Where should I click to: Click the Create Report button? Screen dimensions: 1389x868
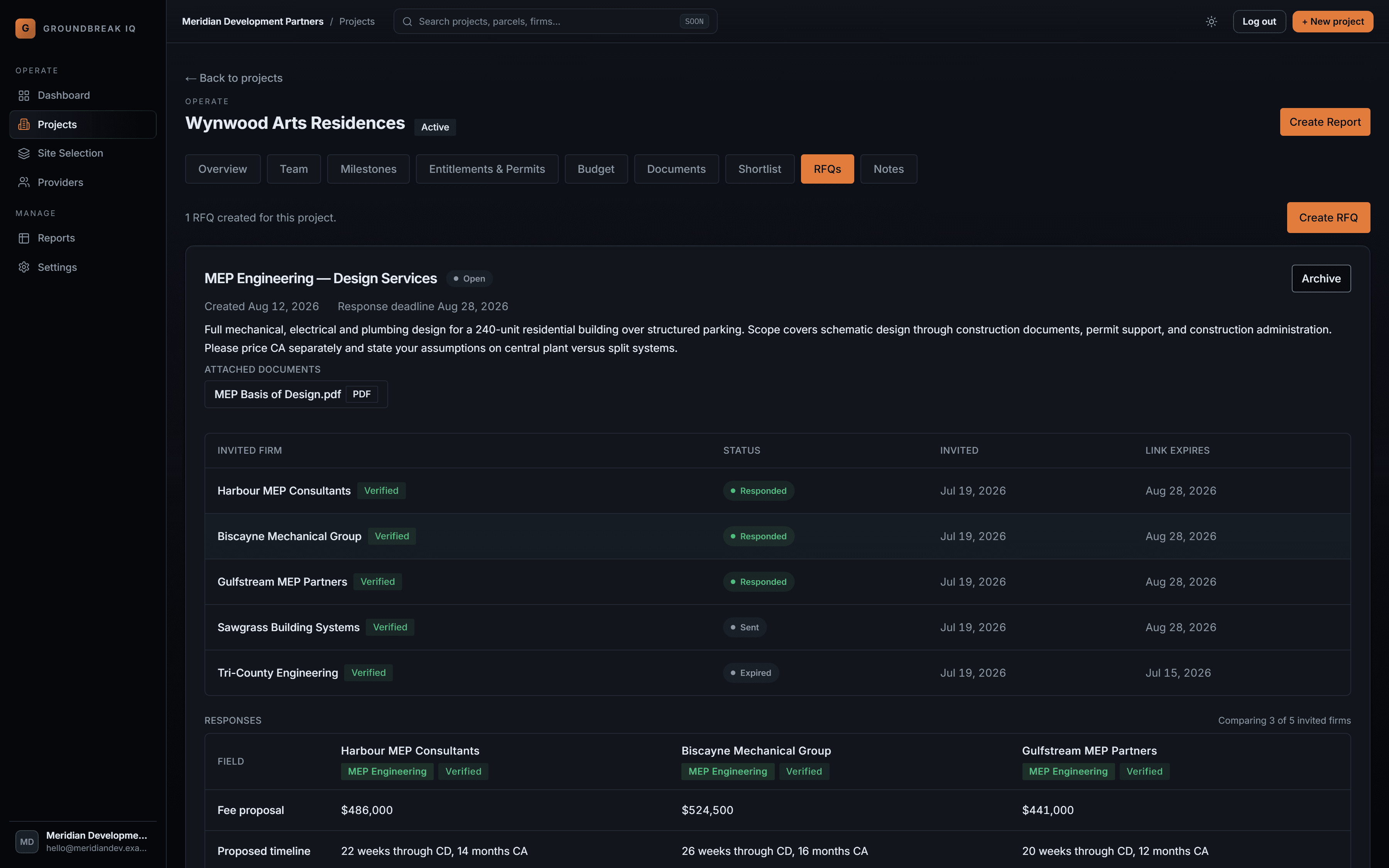[1325, 122]
